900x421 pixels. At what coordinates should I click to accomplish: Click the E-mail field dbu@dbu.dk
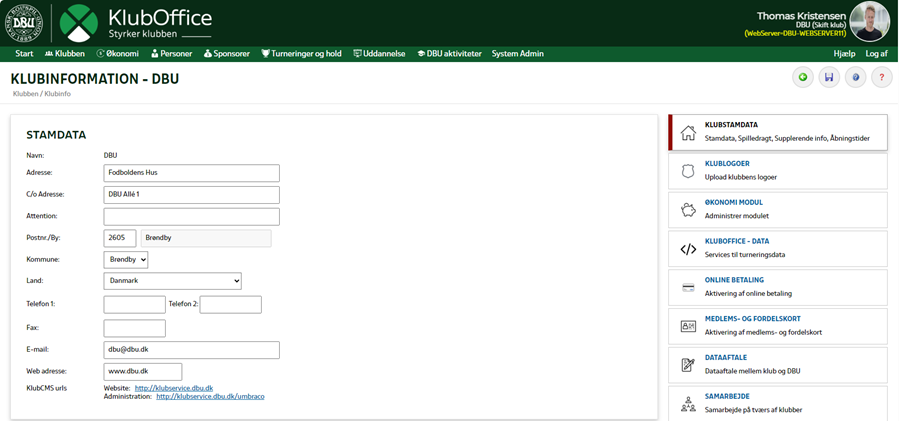click(191, 350)
